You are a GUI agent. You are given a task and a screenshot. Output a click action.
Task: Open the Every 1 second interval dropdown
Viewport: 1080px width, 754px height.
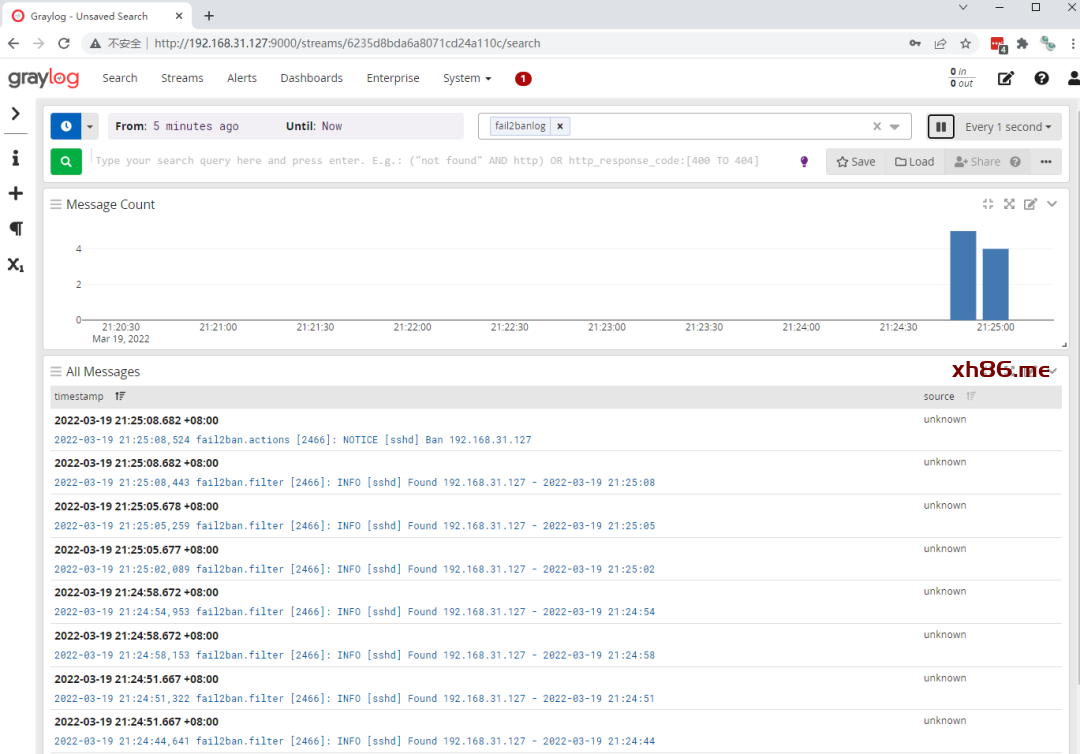tap(1009, 127)
